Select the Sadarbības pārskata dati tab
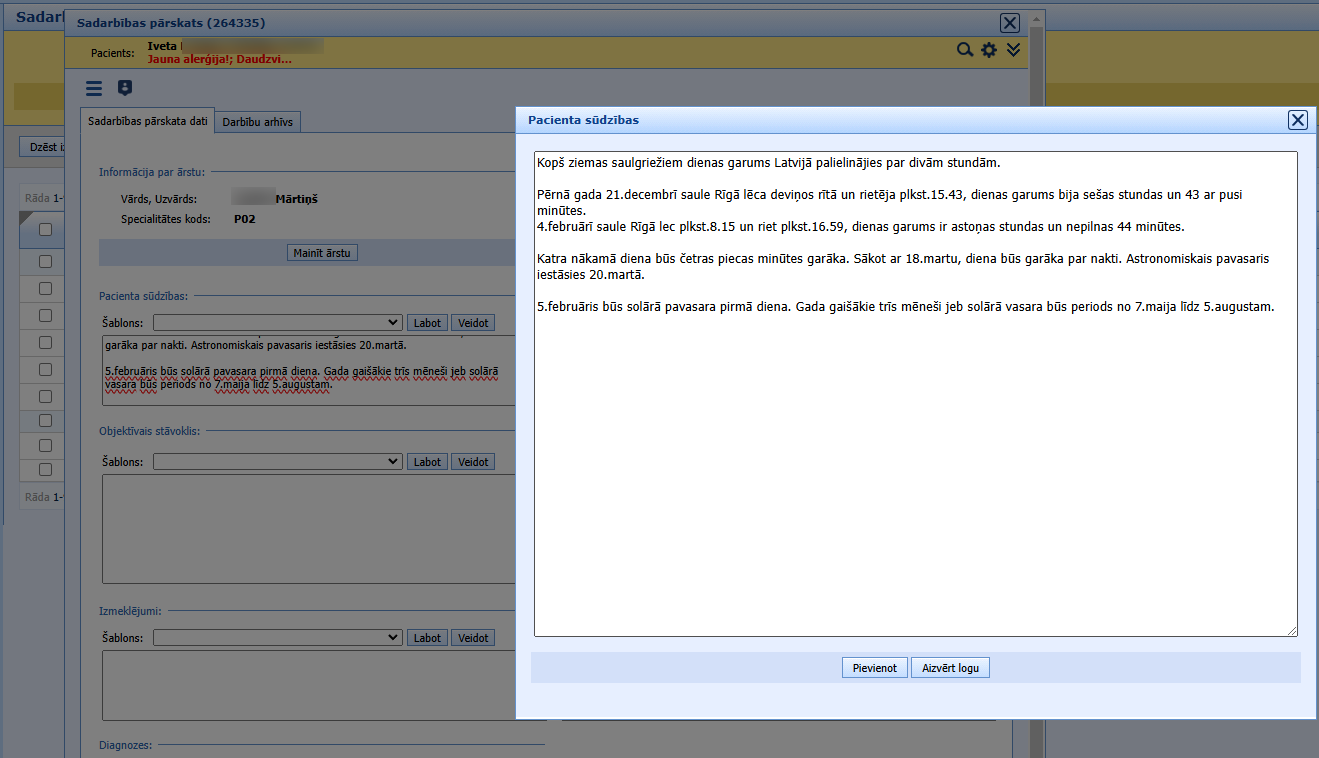 148,121
